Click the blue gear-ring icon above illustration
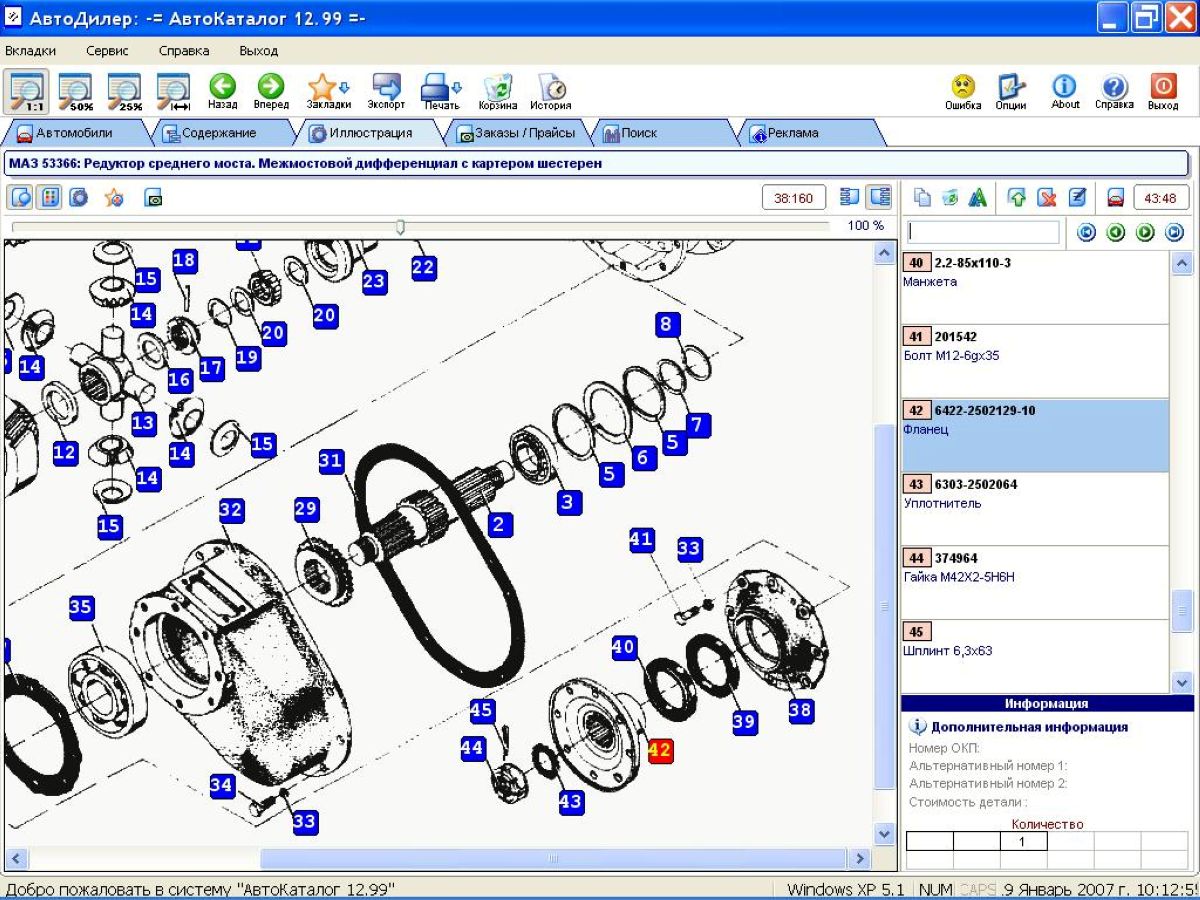 pos(79,197)
